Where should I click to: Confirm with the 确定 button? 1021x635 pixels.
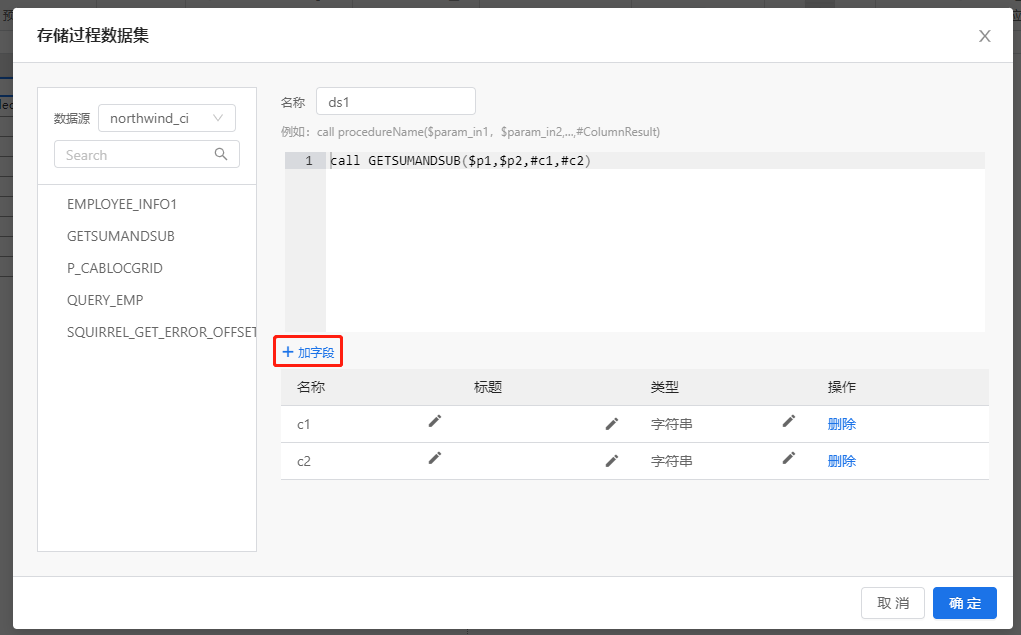pyautogui.click(x=964, y=603)
